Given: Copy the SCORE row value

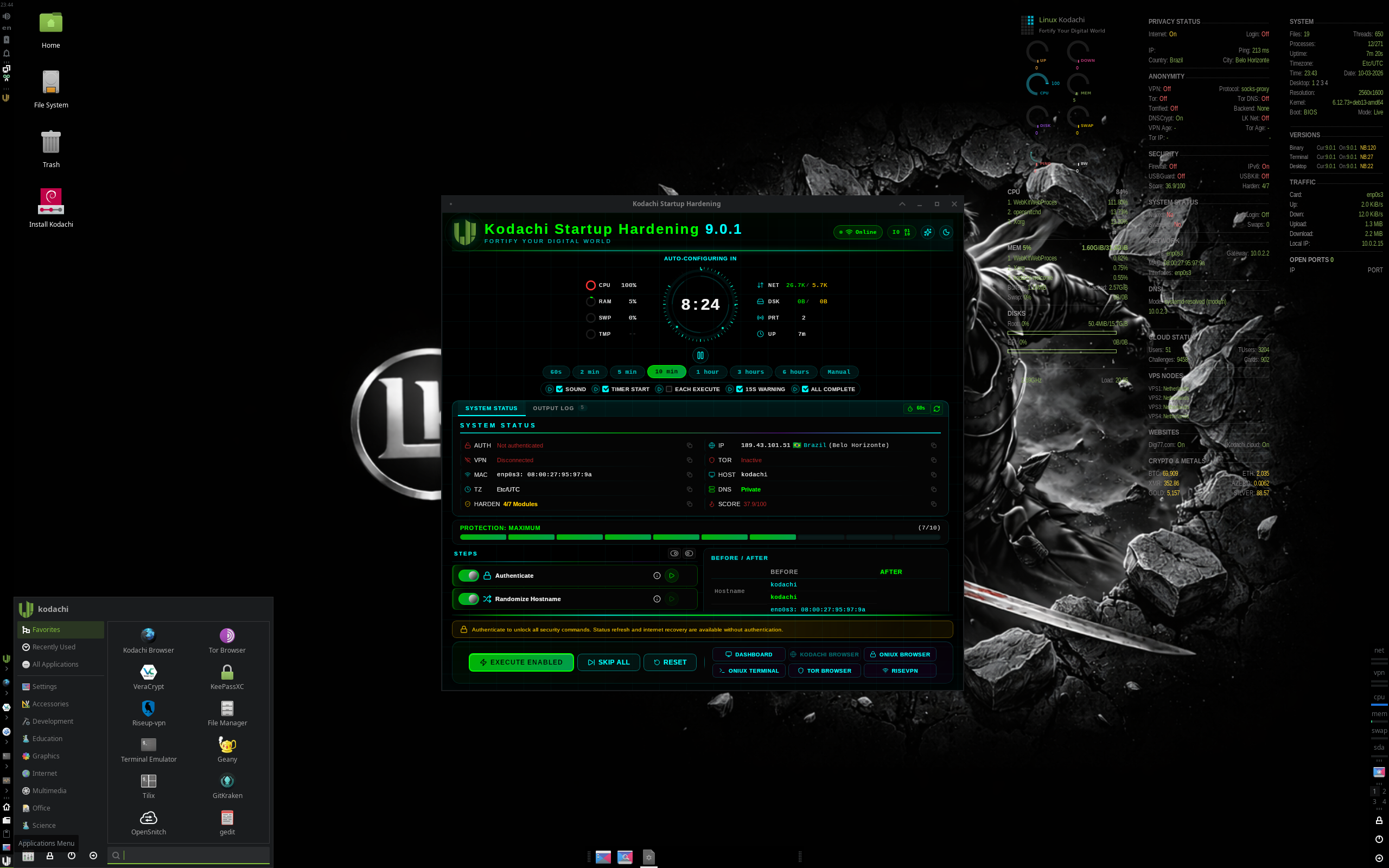Looking at the screenshot, I should coord(933,504).
